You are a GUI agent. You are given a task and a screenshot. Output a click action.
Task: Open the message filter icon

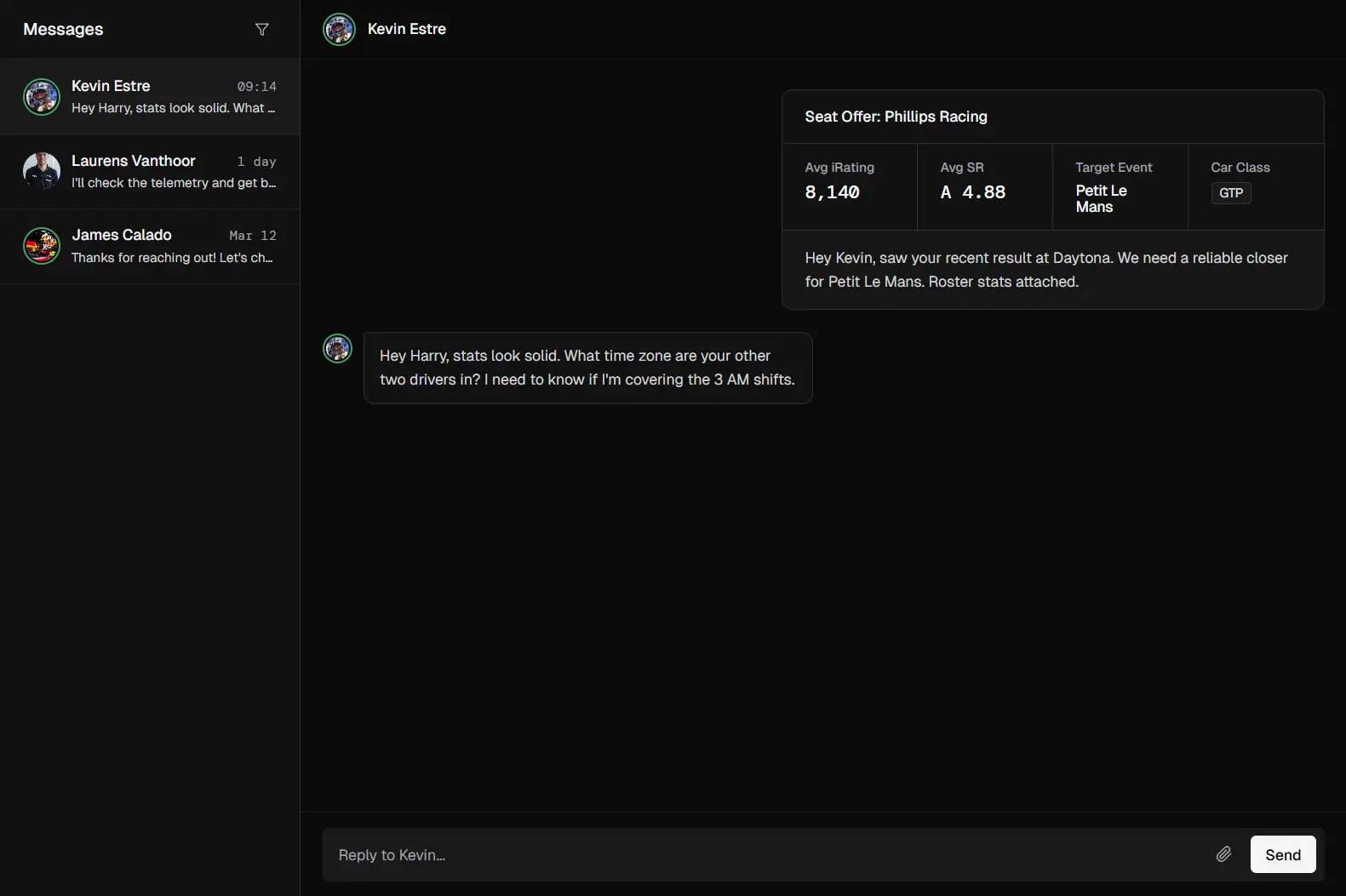point(262,30)
